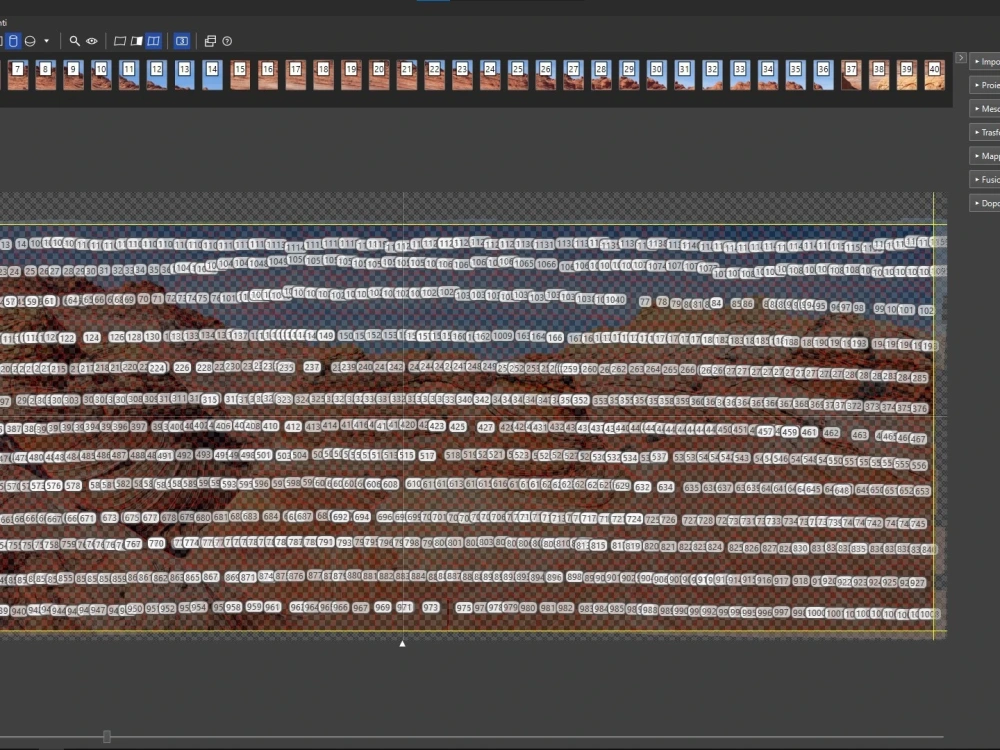Select source image thumbnail 27
The width and height of the screenshot is (1000, 750).
(x=573, y=75)
